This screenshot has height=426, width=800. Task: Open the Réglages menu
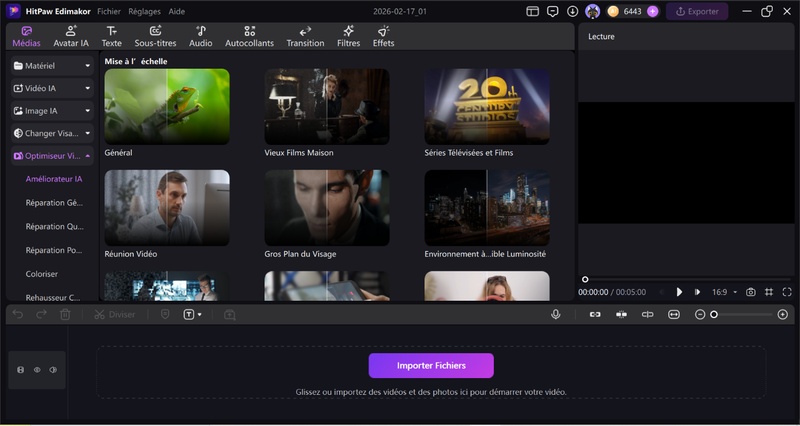point(144,11)
